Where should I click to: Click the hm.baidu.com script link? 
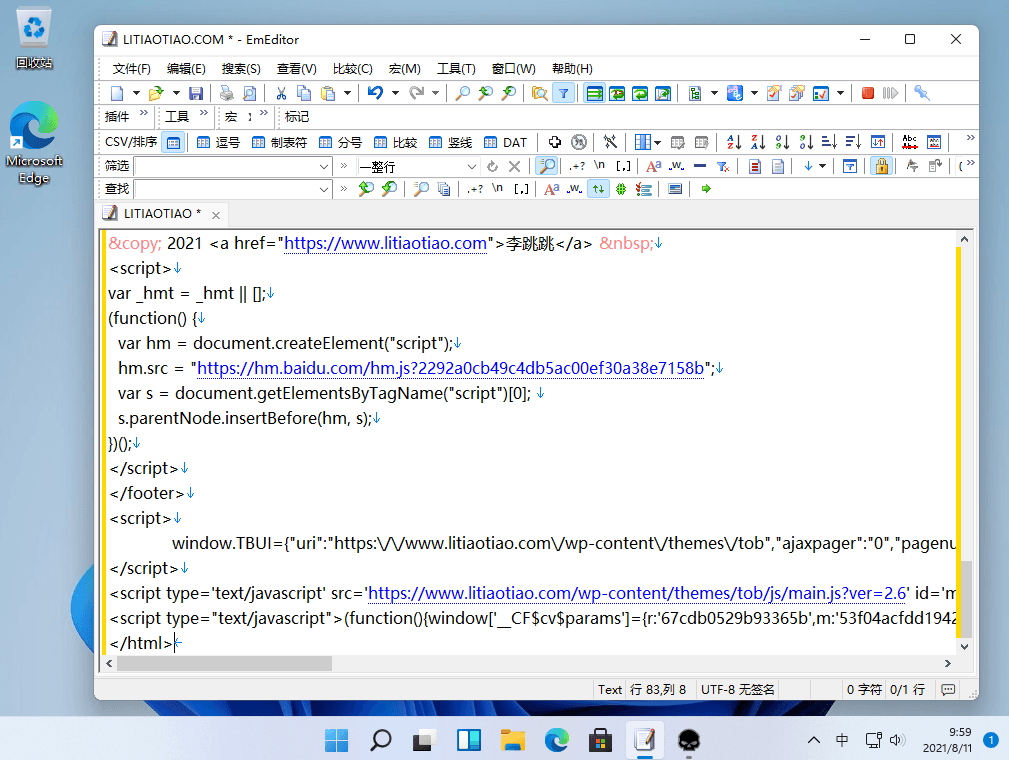pyautogui.click(x=450, y=368)
